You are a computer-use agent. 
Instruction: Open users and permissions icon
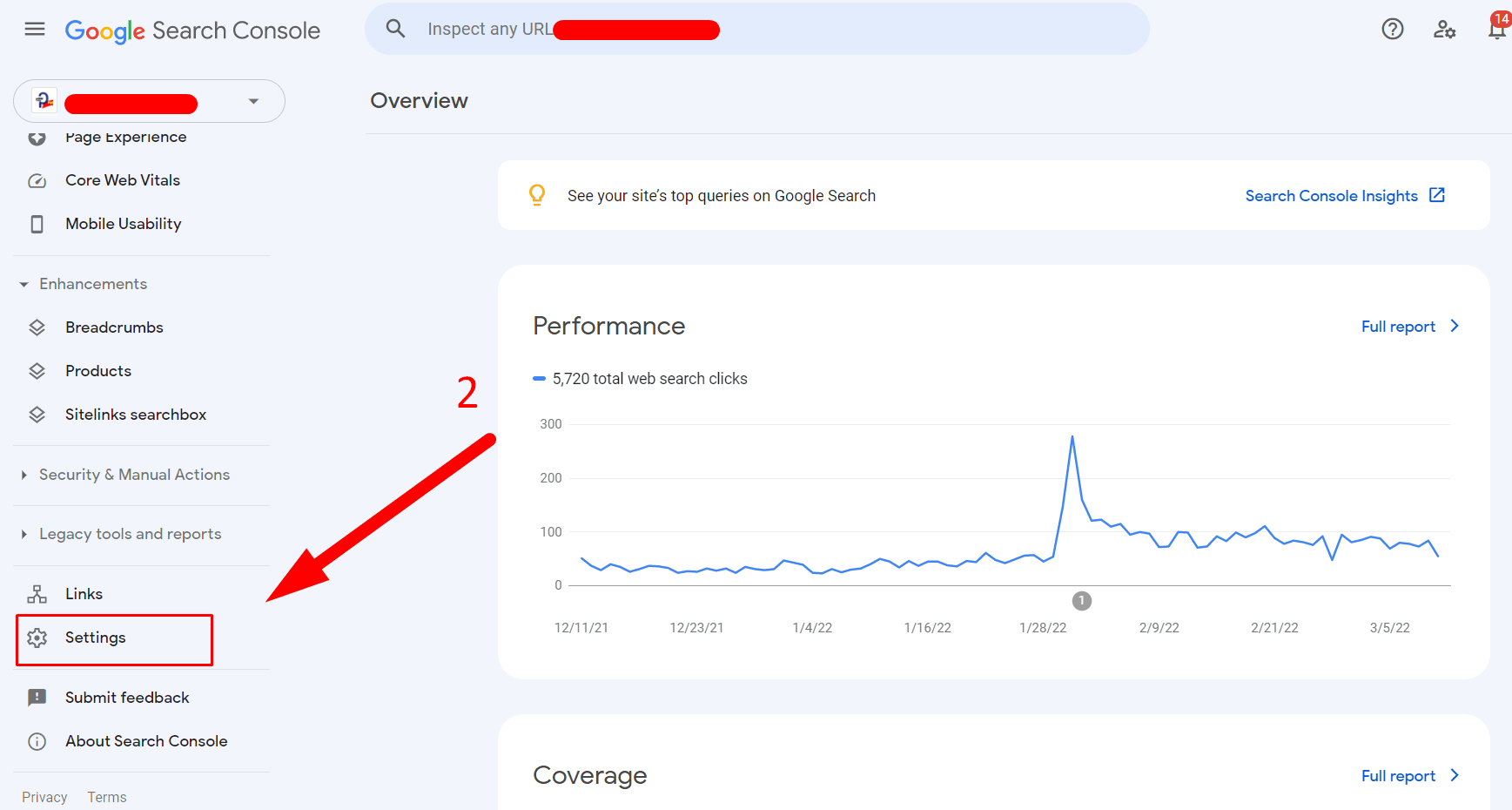1445,30
